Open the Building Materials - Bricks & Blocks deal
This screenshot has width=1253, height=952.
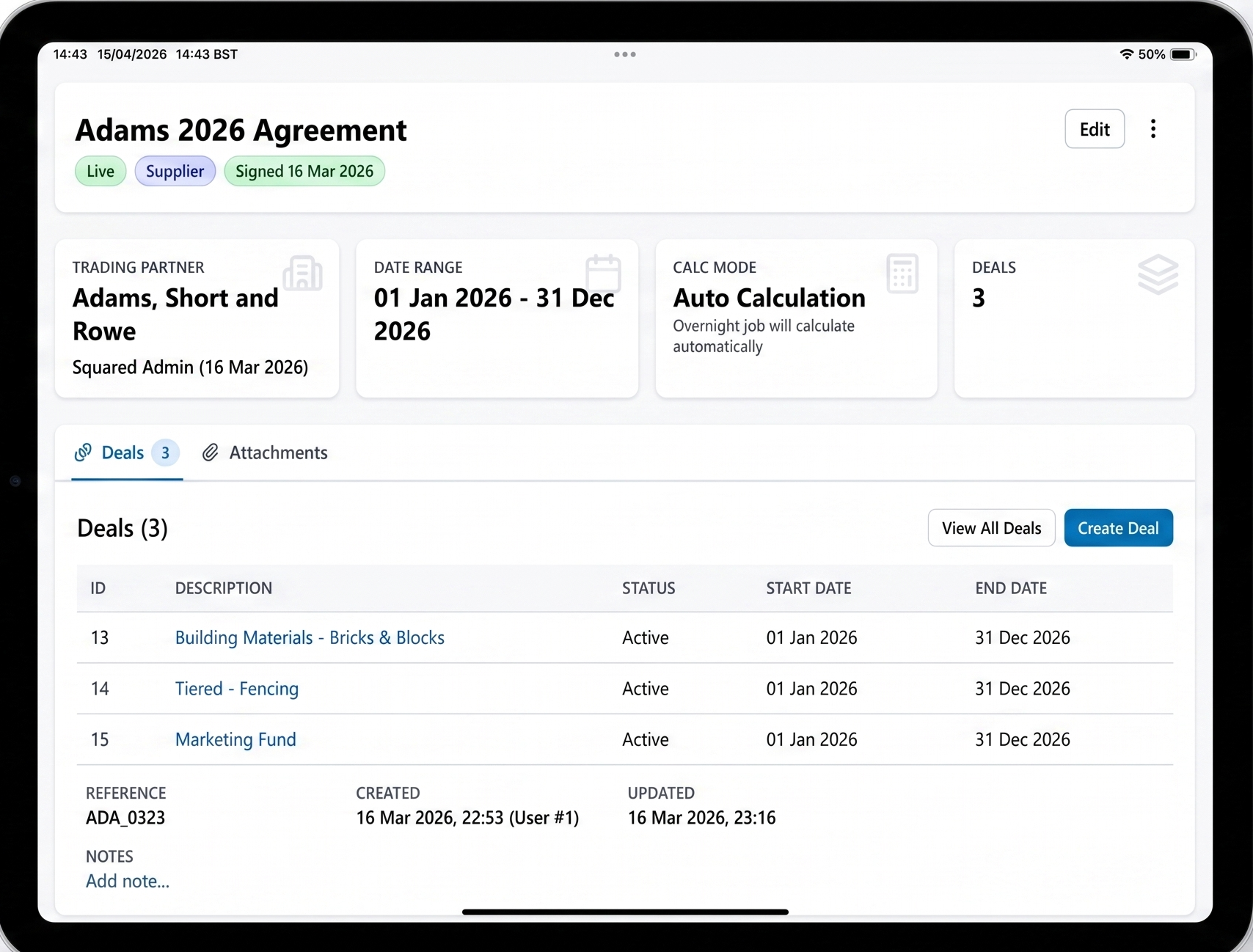coord(310,637)
